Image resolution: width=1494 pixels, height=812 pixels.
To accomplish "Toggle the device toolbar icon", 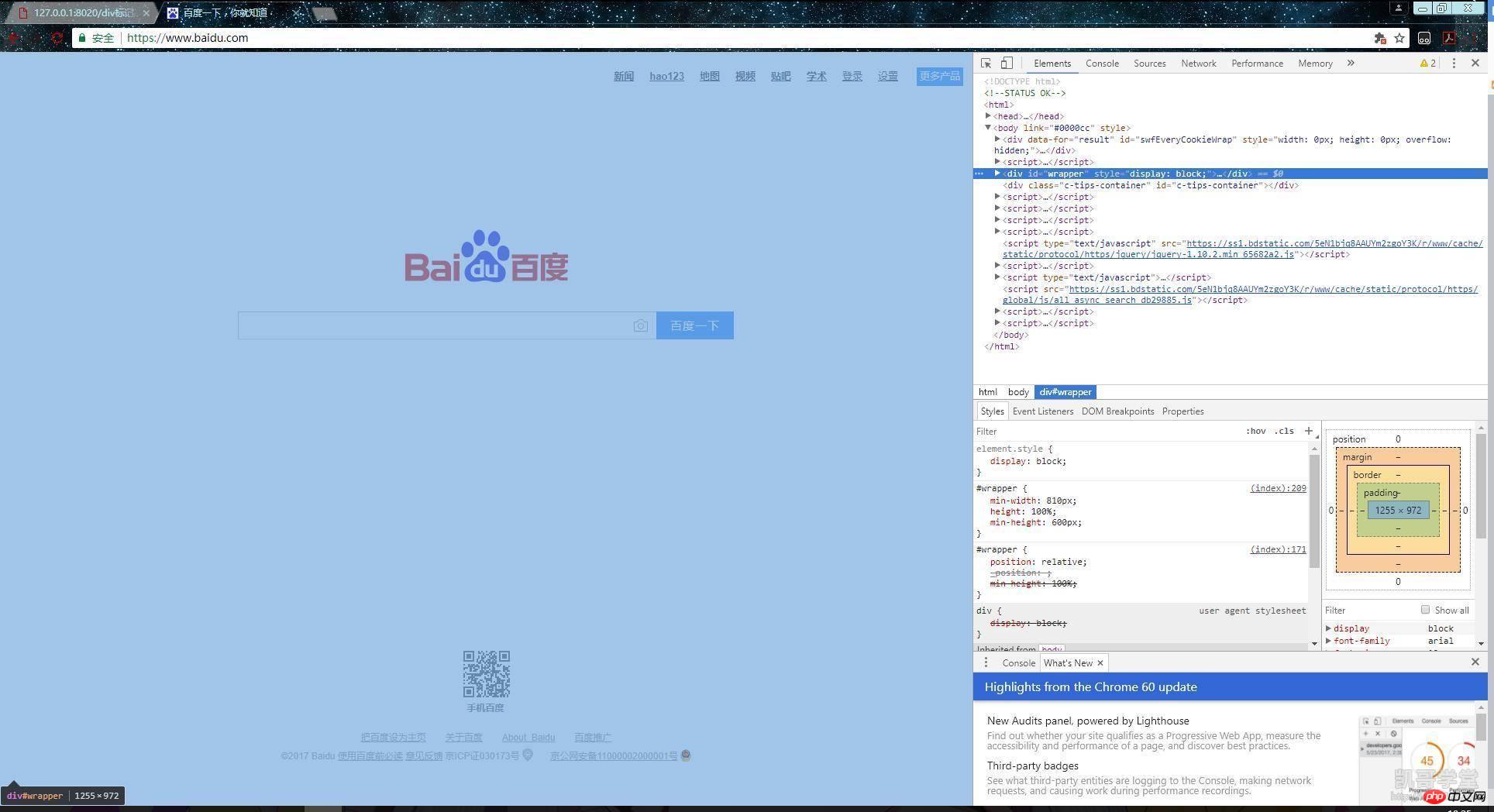I will coord(1007,64).
